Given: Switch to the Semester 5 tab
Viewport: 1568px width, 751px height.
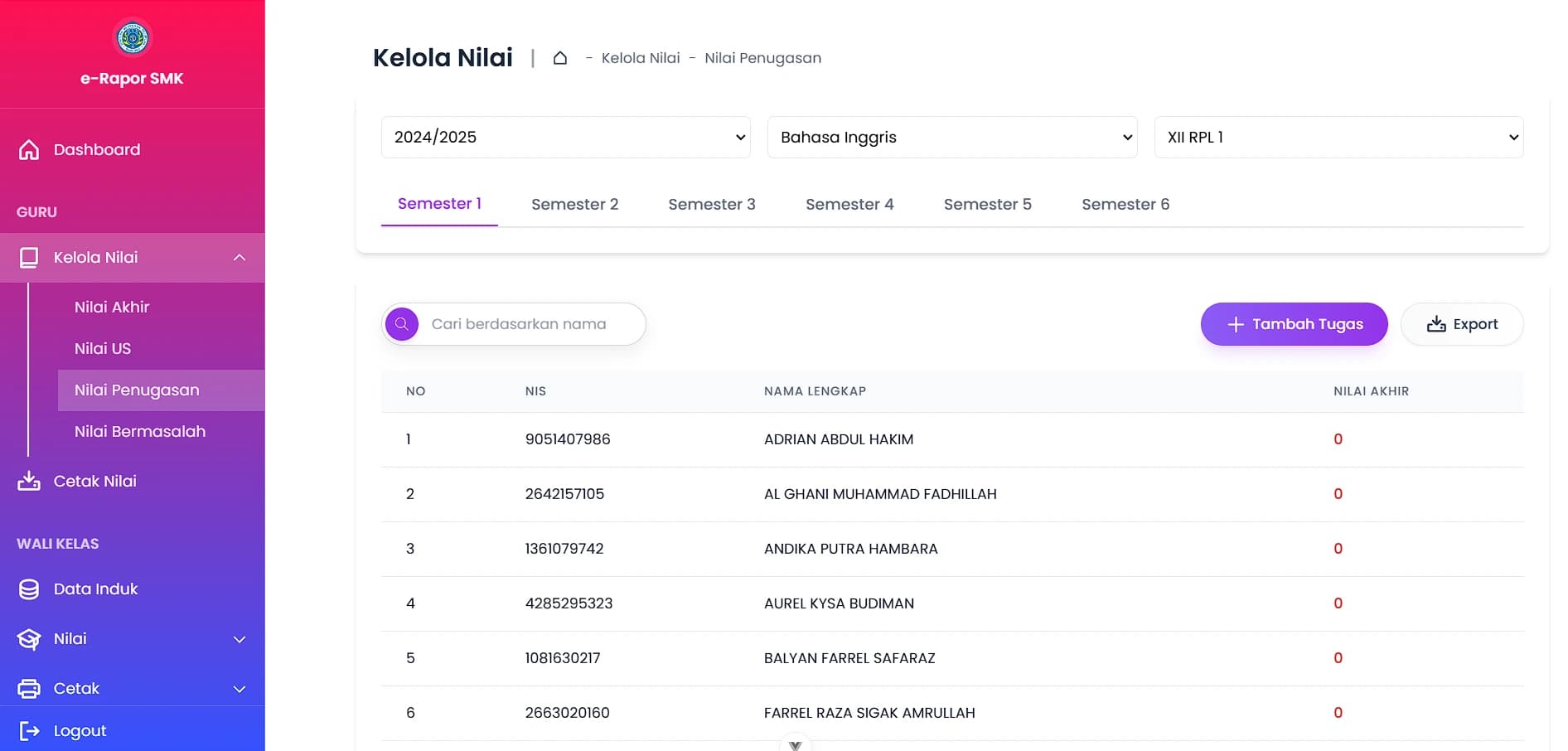Looking at the screenshot, I should (987, 205).
